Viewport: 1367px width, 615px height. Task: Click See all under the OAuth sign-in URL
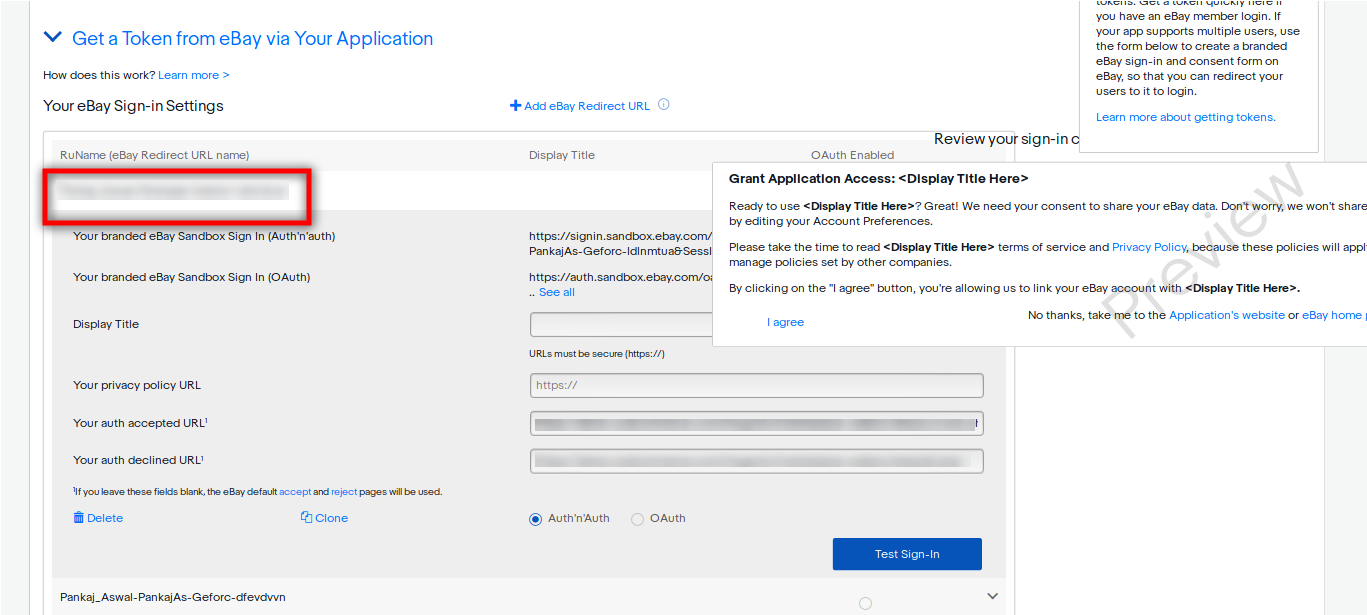(x=557, y=292)
